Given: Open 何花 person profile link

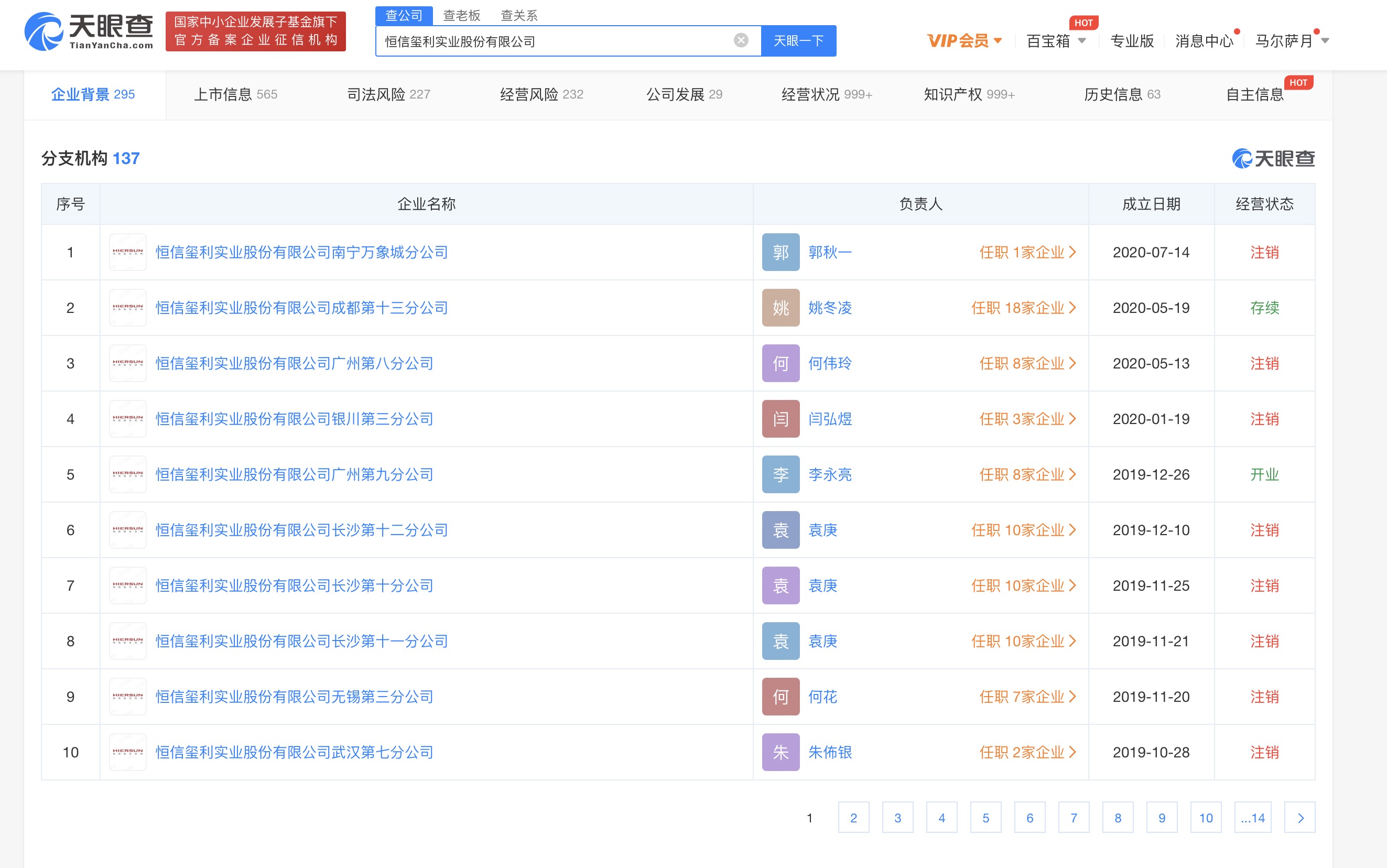Looking at the screenshot, I should pos(822,697).
